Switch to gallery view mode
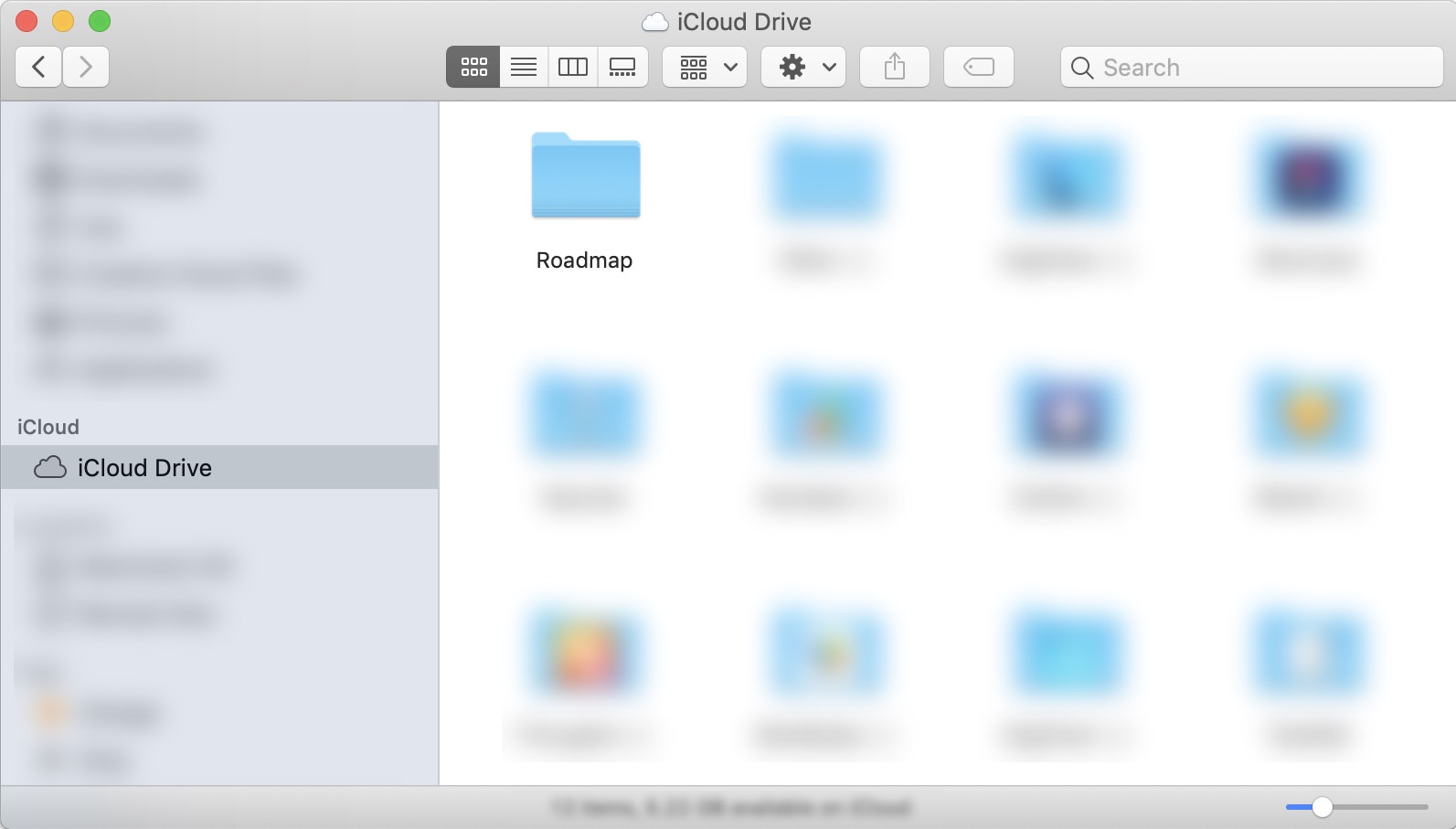 622,67
